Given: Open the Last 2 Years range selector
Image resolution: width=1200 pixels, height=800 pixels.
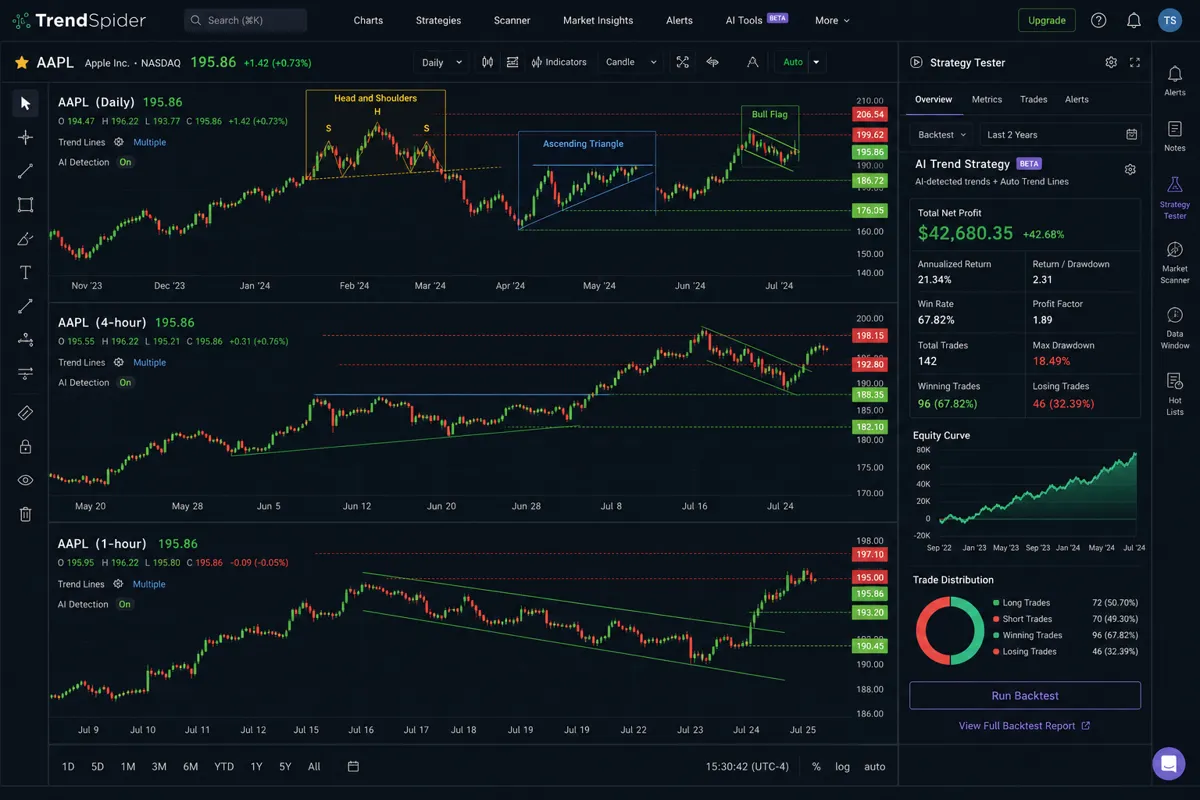Looking at the screenshot, I should [1062, 134].
